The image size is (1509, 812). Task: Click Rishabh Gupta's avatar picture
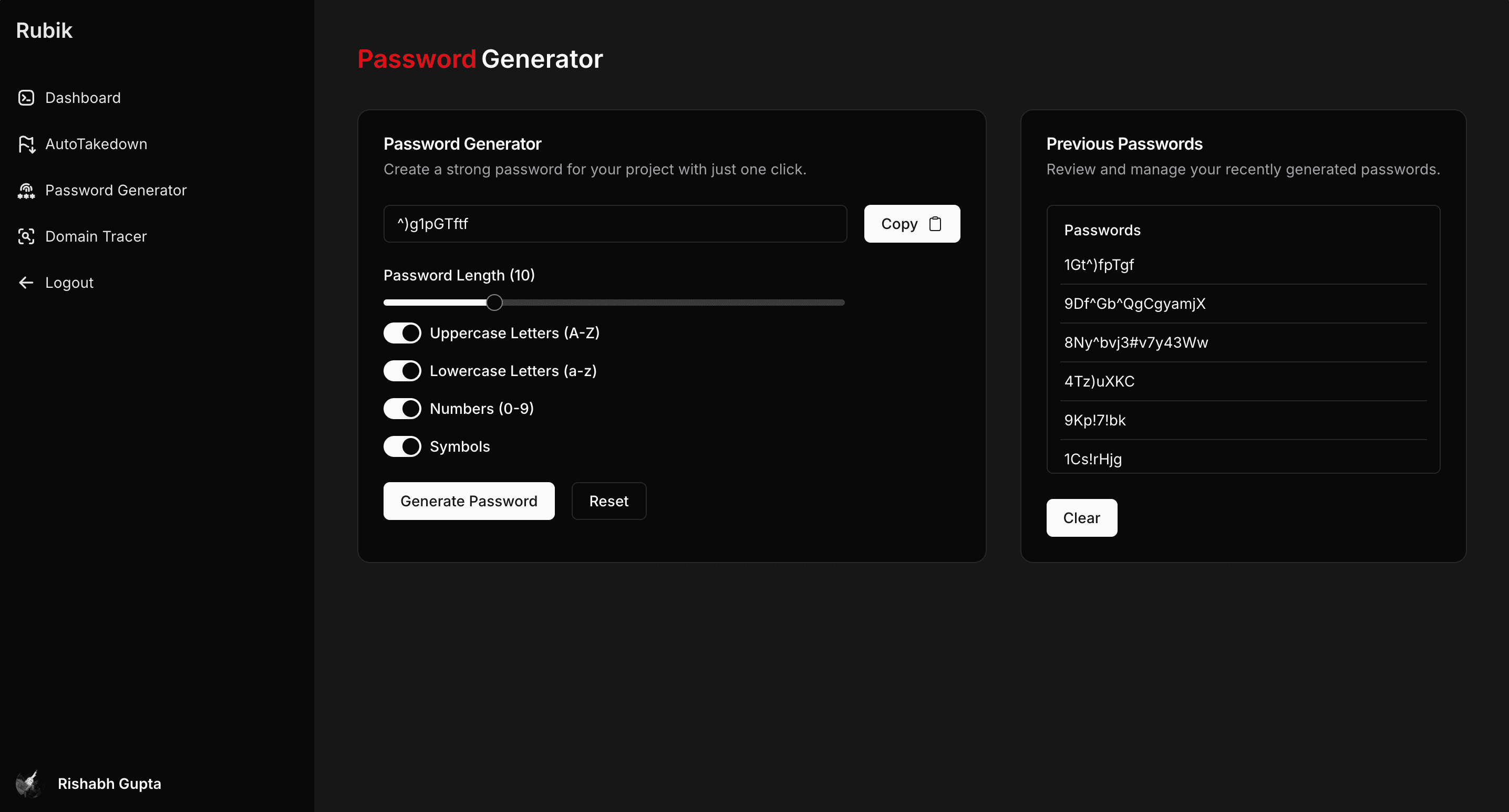pyautogui.click(x=28, y=783)
